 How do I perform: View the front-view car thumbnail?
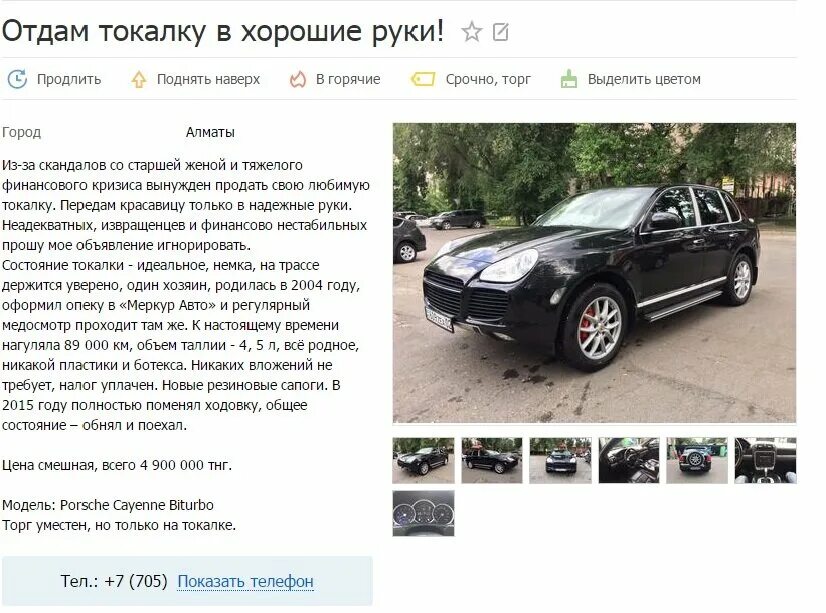[x=560, y=460]
